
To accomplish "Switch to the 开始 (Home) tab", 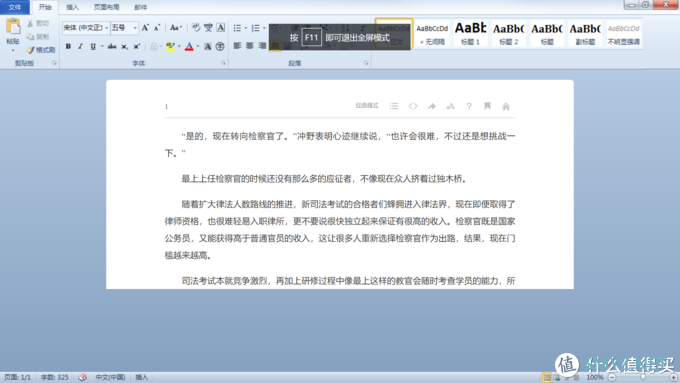I will (x=45, y=7).
